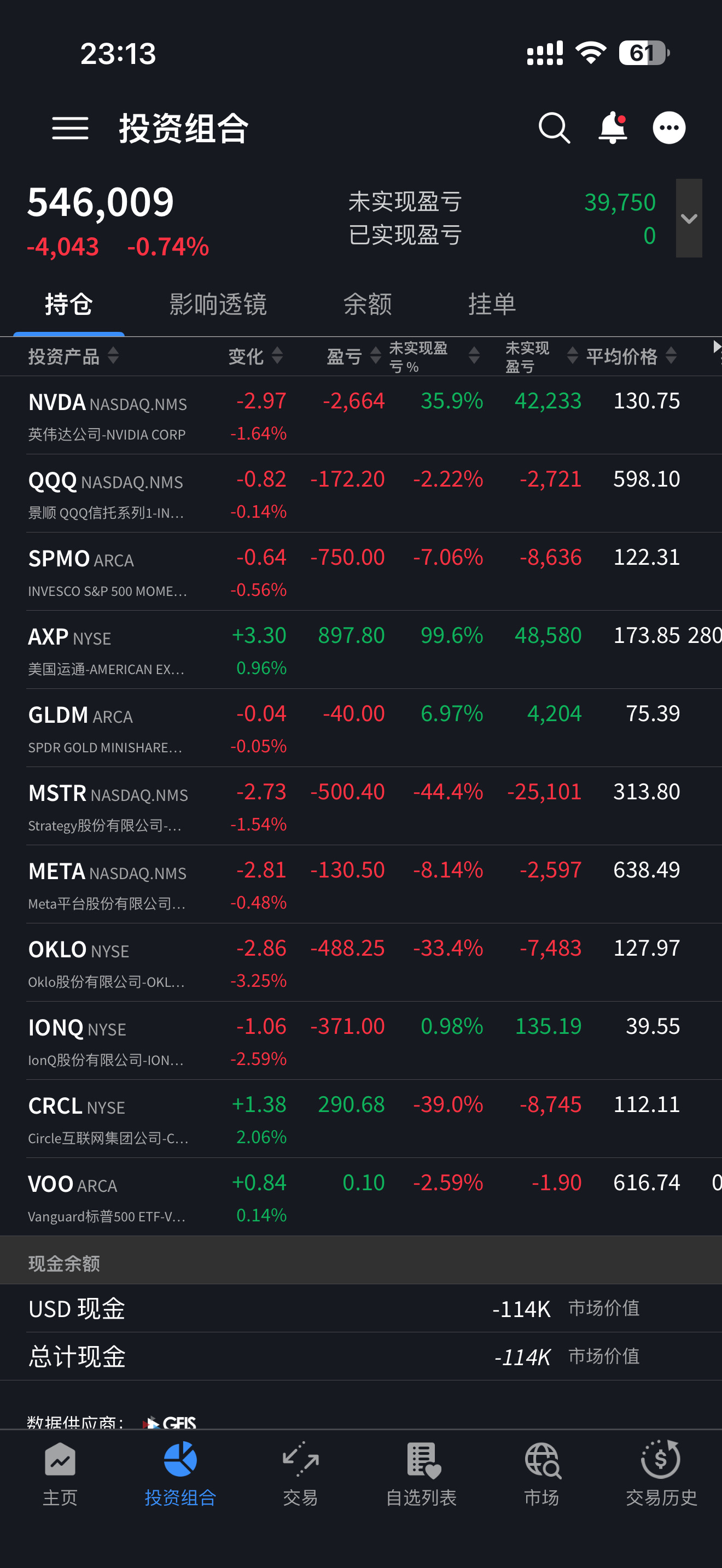
Task: Expand the P&L summary chevron
Action: pyautogui.click(x=689, y=219)
